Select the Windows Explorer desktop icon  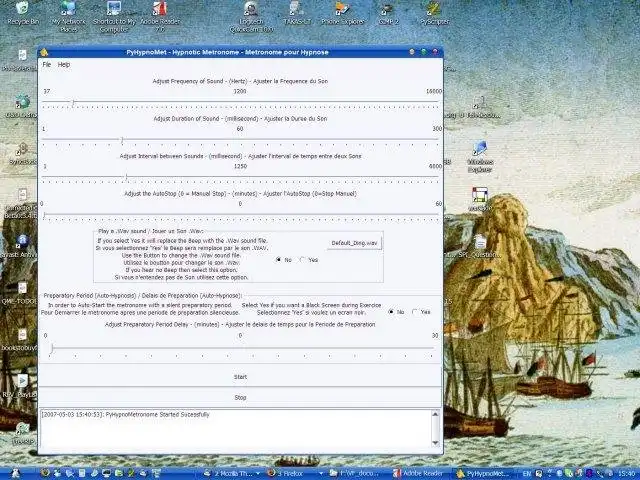click(x=480, y=157)
